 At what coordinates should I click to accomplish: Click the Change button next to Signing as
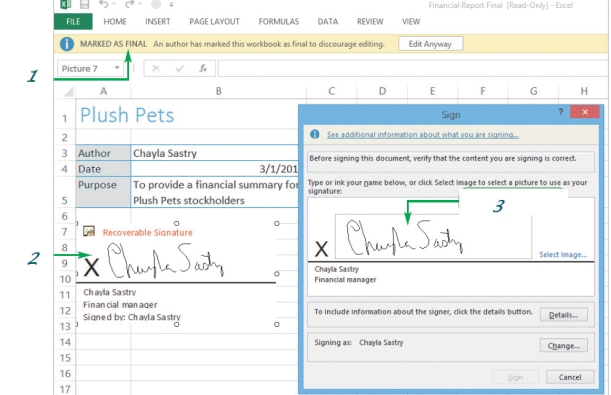tap(563, 346)
